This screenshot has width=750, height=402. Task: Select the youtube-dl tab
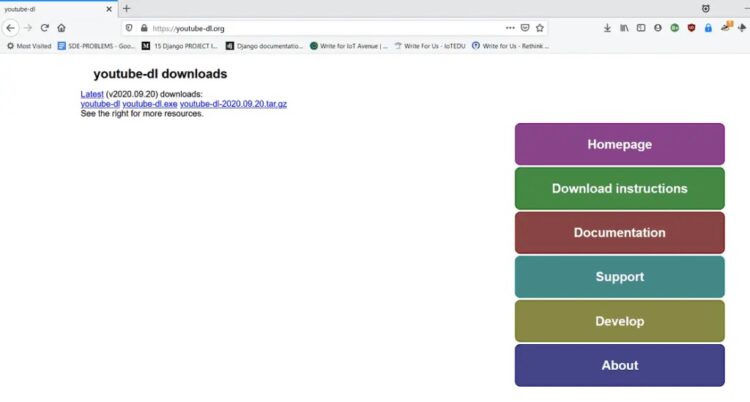[x=58, y=9]
